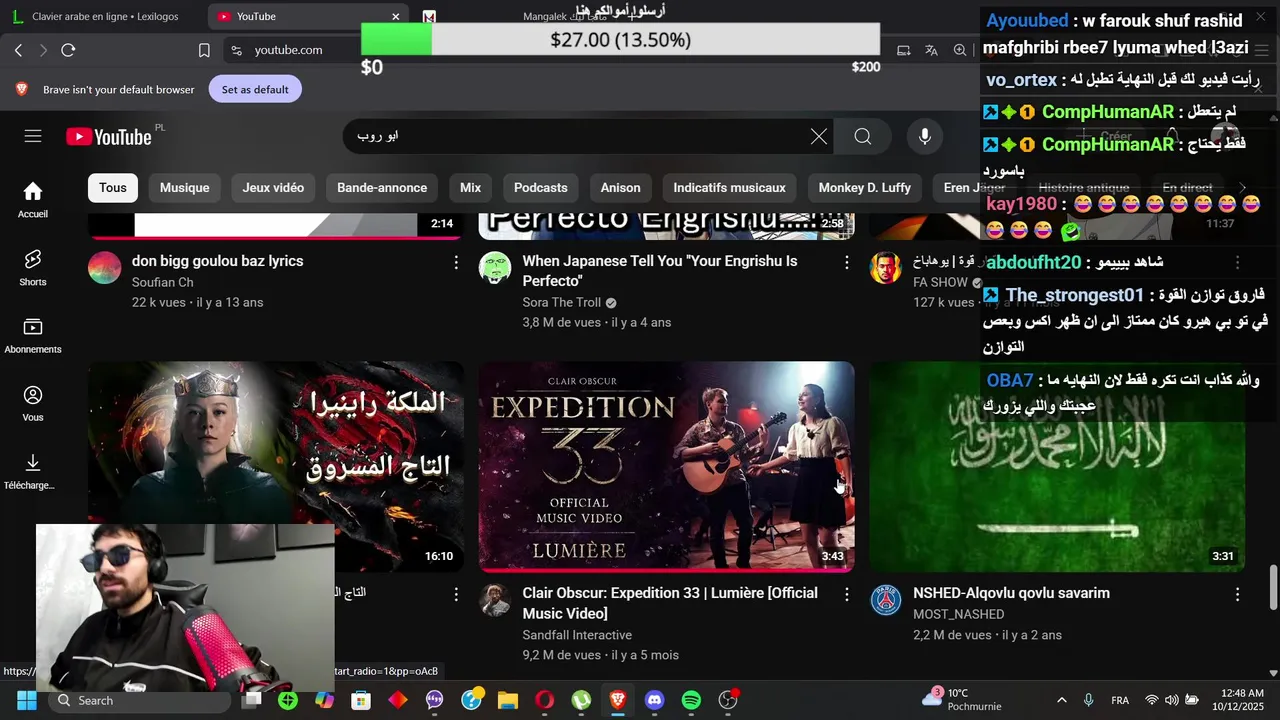Viewport: 1280px width, 720px height.
Task: Open Opera browser from the taskbar
Action: click(x=544, y=700)
